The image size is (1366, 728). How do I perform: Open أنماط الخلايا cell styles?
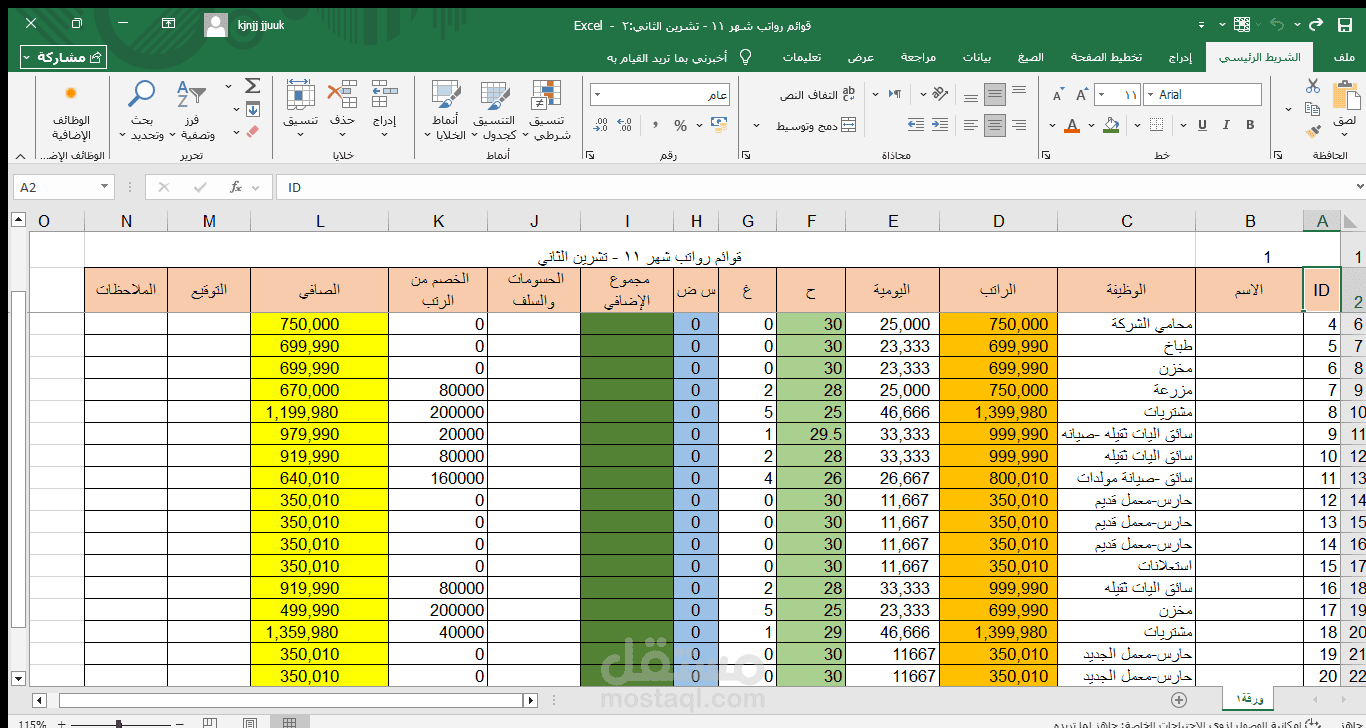click(x=447, y=111)
